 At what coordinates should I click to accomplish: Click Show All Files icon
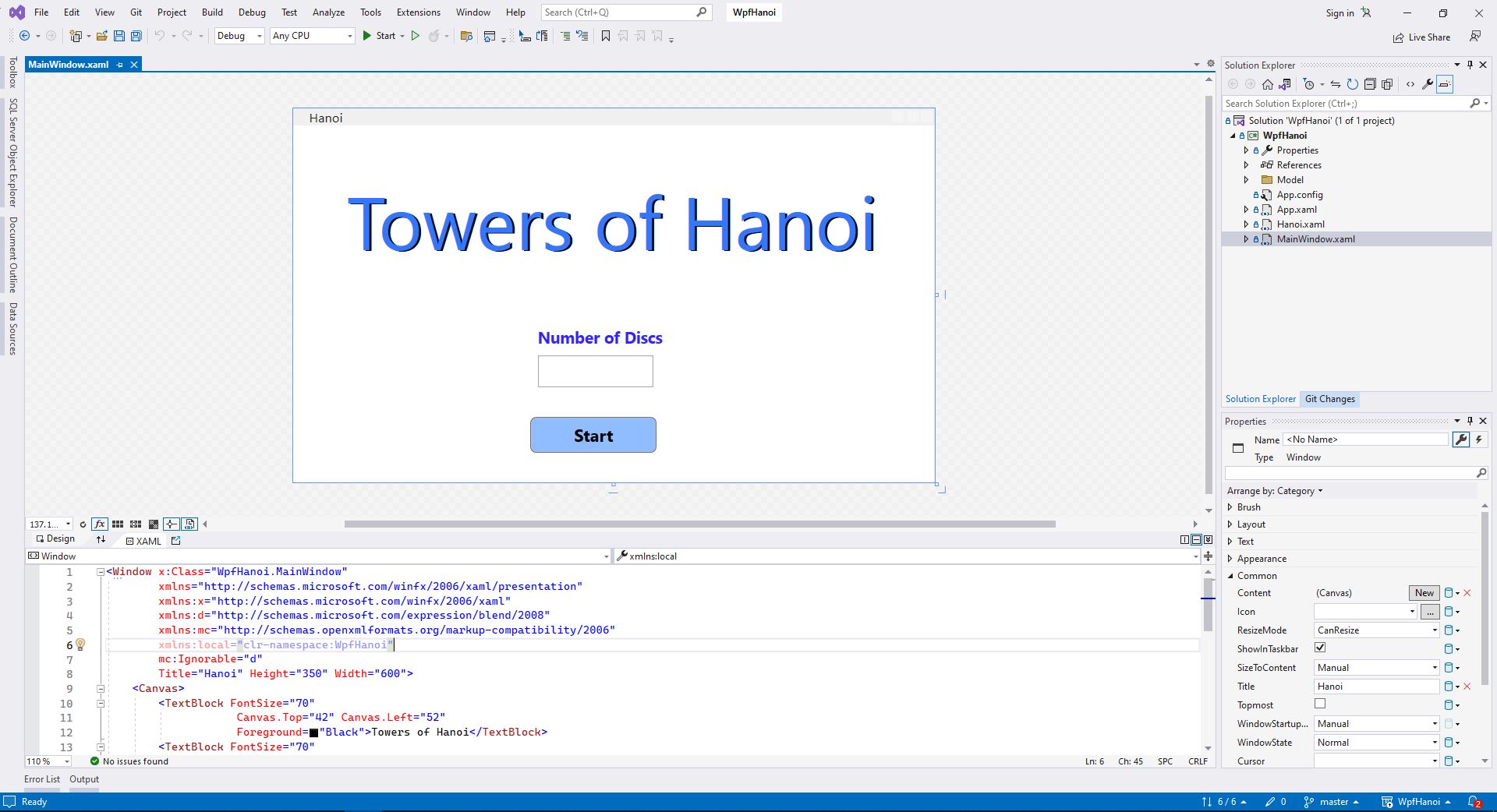[1387, 84]
